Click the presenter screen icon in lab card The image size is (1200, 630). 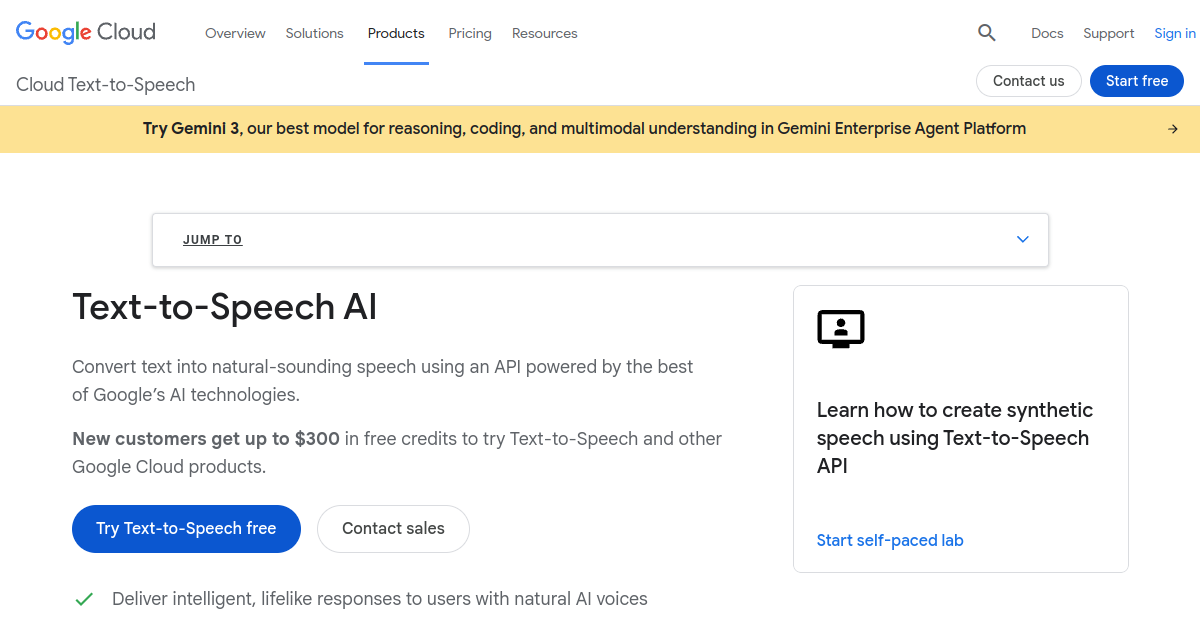(x=840, y=329)
